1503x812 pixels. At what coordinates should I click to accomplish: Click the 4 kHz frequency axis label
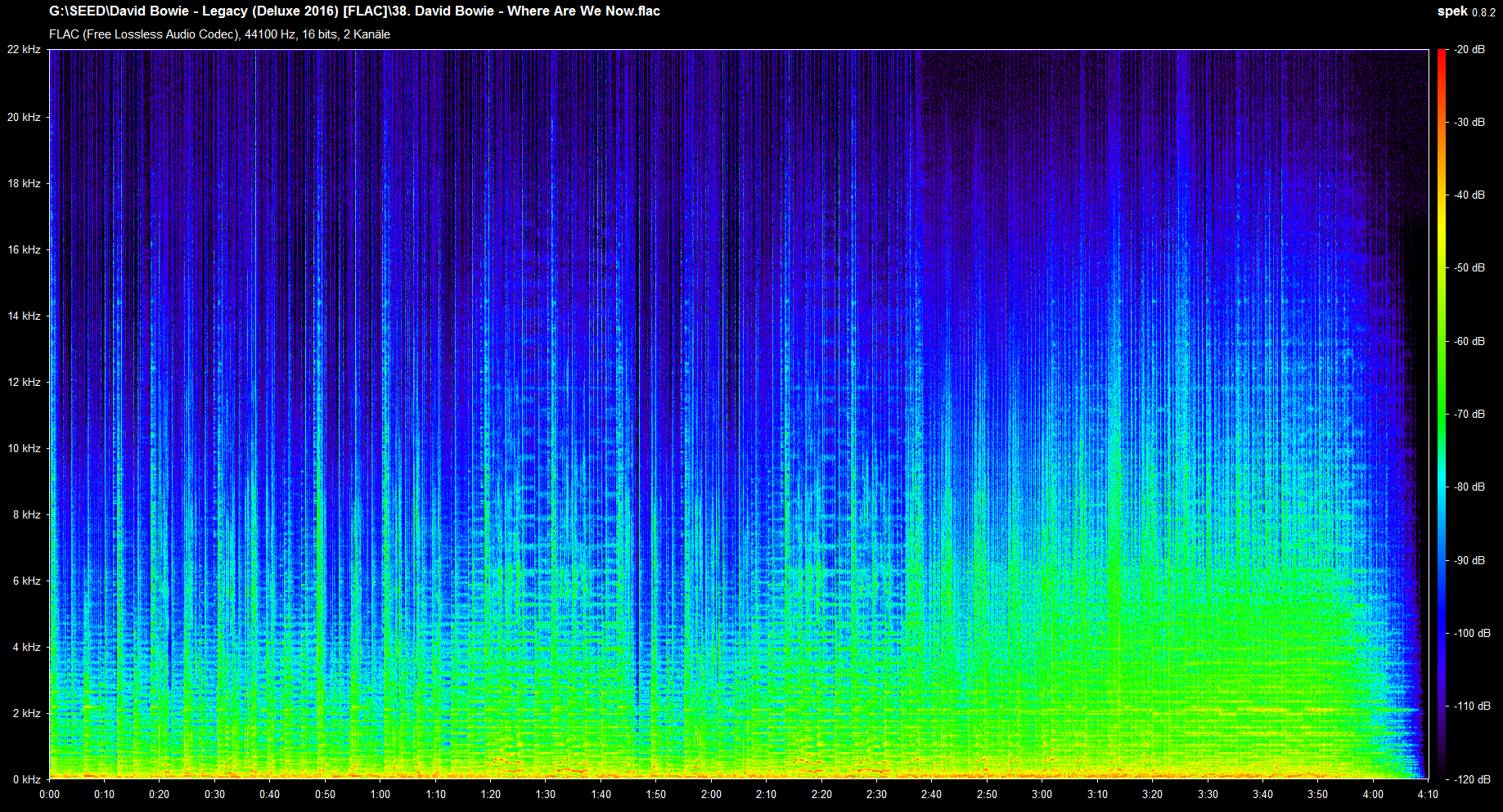26,647
